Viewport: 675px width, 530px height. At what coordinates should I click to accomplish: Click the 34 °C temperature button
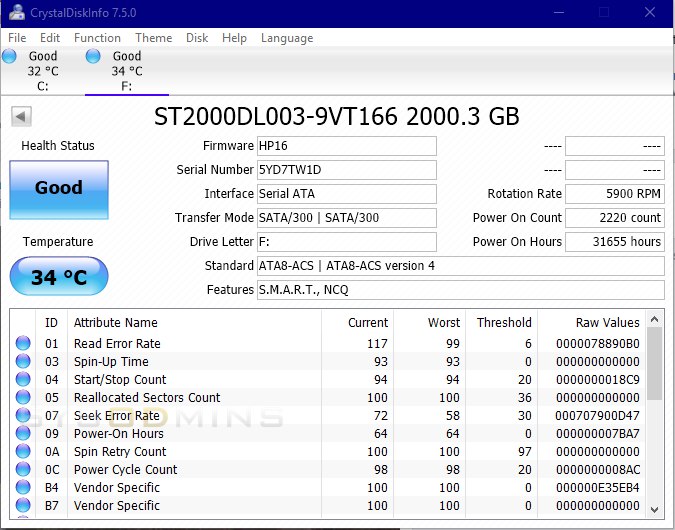(59, 276)
